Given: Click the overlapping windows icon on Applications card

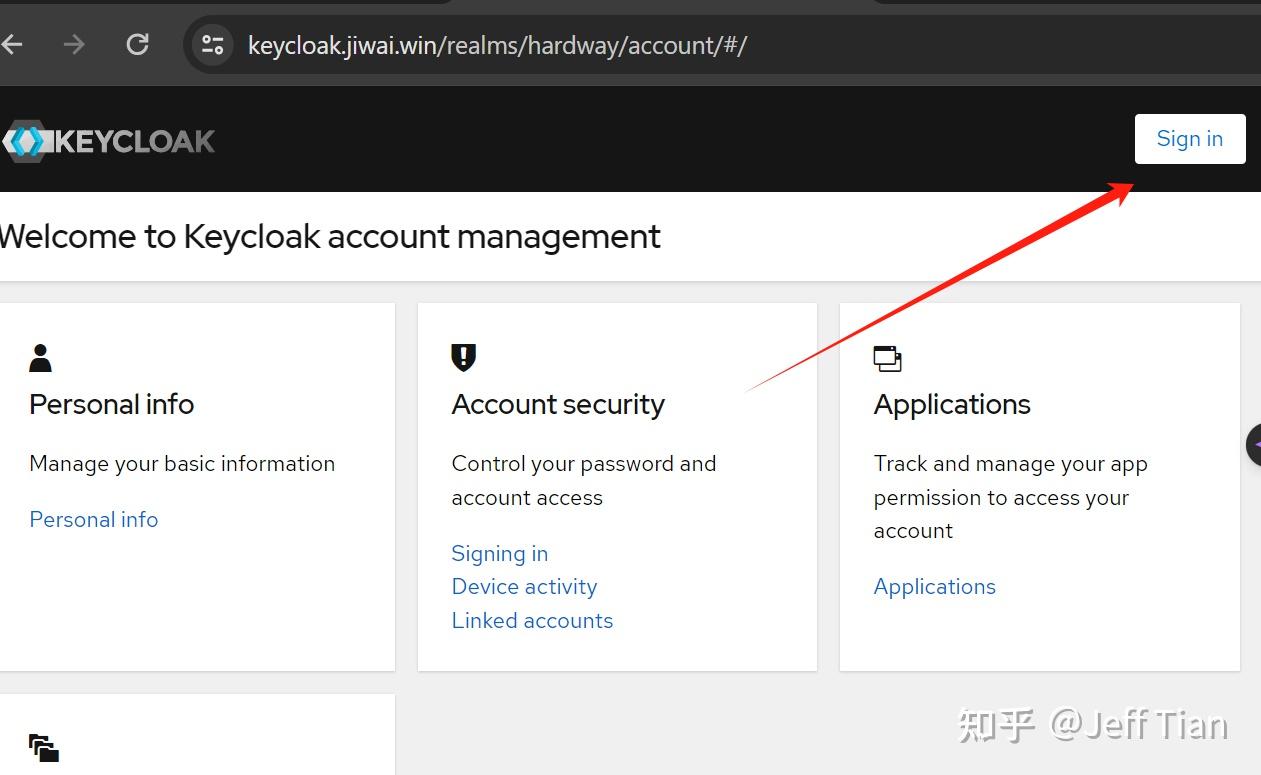Looking at the screenshot, I should coord(886,357).
